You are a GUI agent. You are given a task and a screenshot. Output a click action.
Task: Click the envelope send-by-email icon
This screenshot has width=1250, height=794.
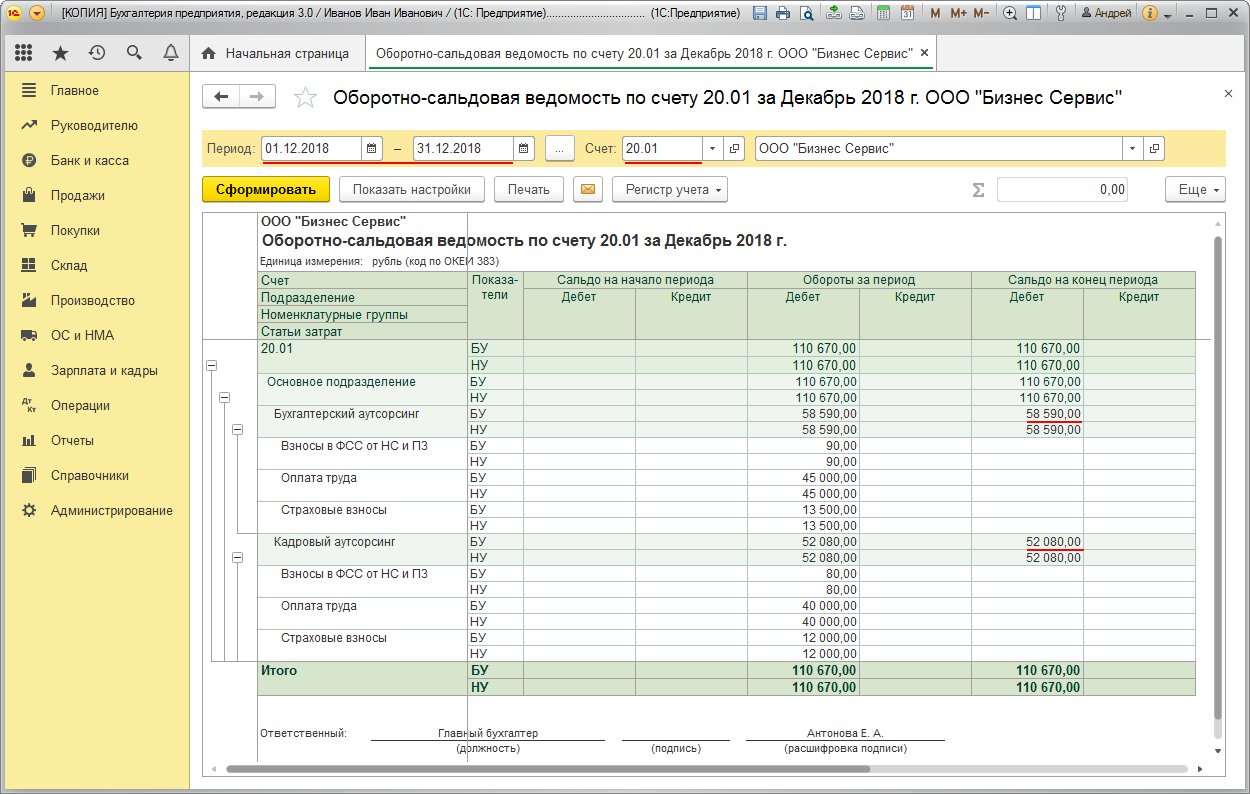[588, 189]
